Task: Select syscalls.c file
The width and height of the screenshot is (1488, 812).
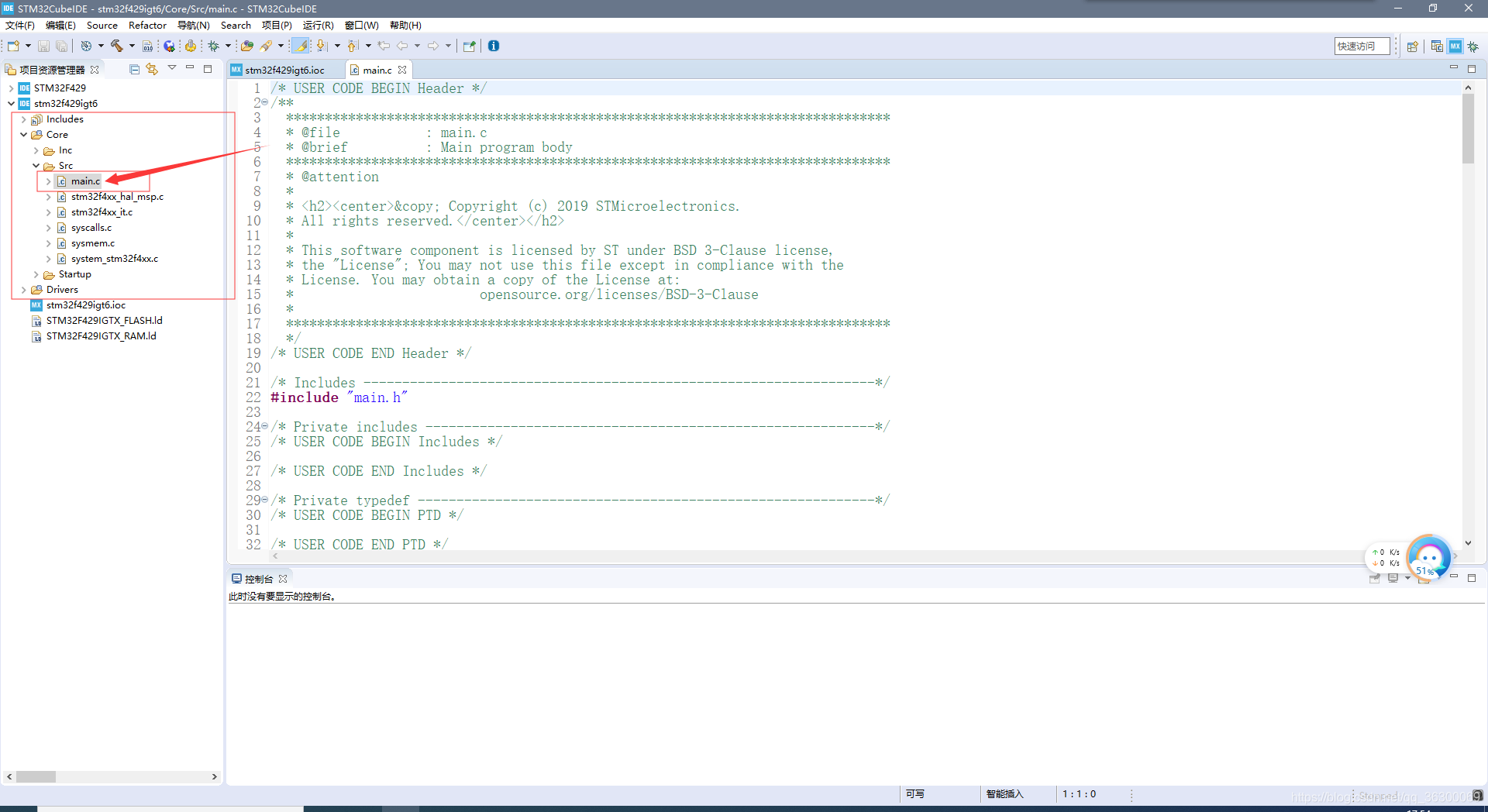Action: [x=91, y=228]
